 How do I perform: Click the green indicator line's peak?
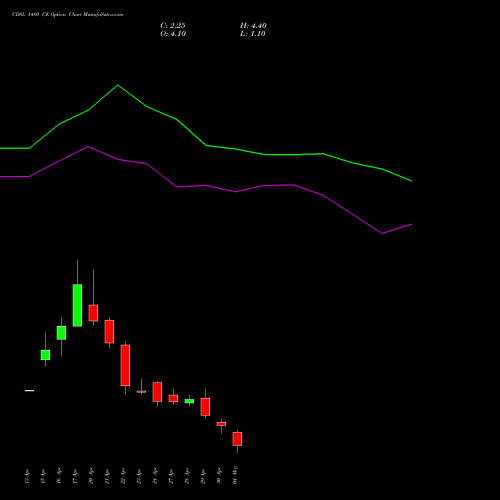[118, 85]
